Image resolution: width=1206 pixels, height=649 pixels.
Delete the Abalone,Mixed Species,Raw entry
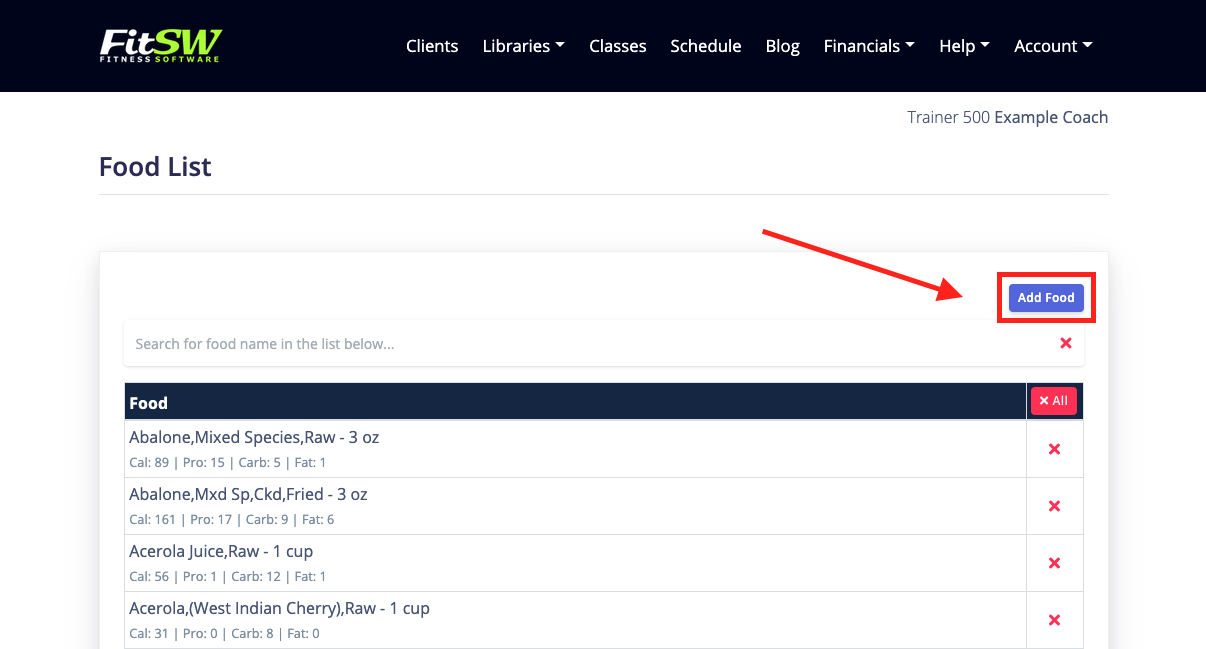[x=1054, y=449]
